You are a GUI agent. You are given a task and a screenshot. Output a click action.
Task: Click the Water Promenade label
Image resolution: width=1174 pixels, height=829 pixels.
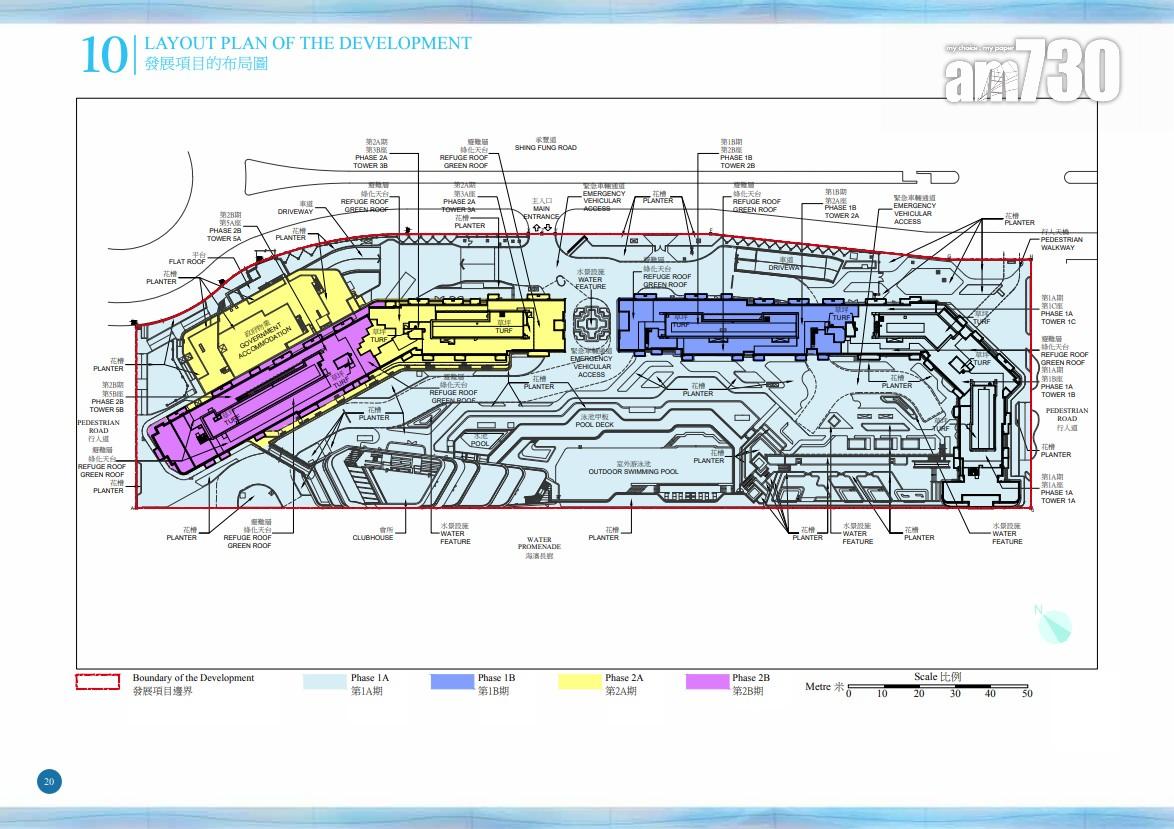539,547
